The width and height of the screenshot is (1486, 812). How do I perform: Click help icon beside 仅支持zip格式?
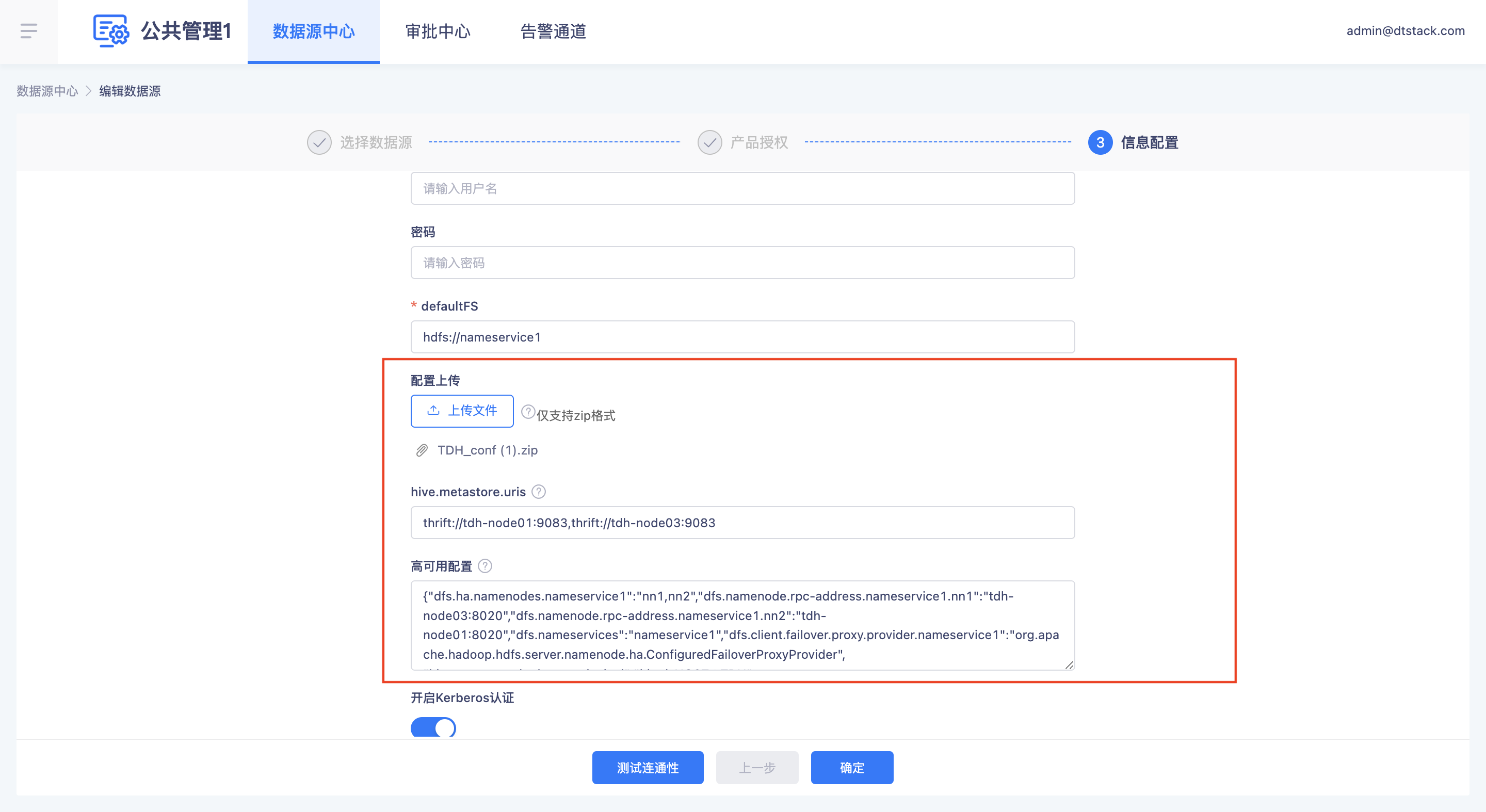click(528, 412)
